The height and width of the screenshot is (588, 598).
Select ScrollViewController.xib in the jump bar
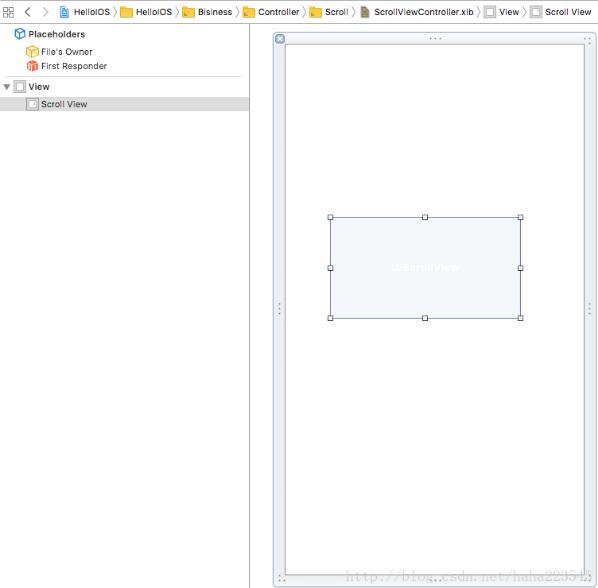pos(417,12)
